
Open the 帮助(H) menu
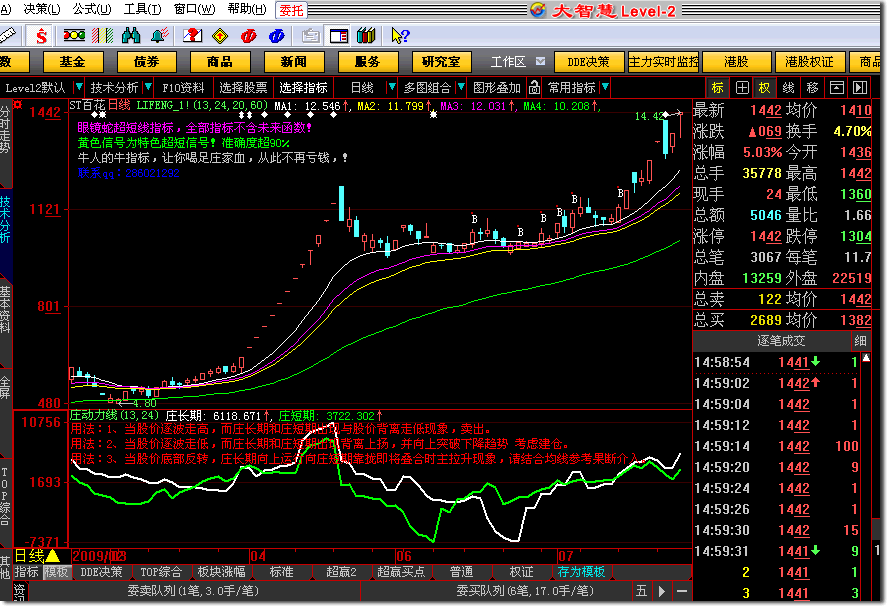coord(246,9)
